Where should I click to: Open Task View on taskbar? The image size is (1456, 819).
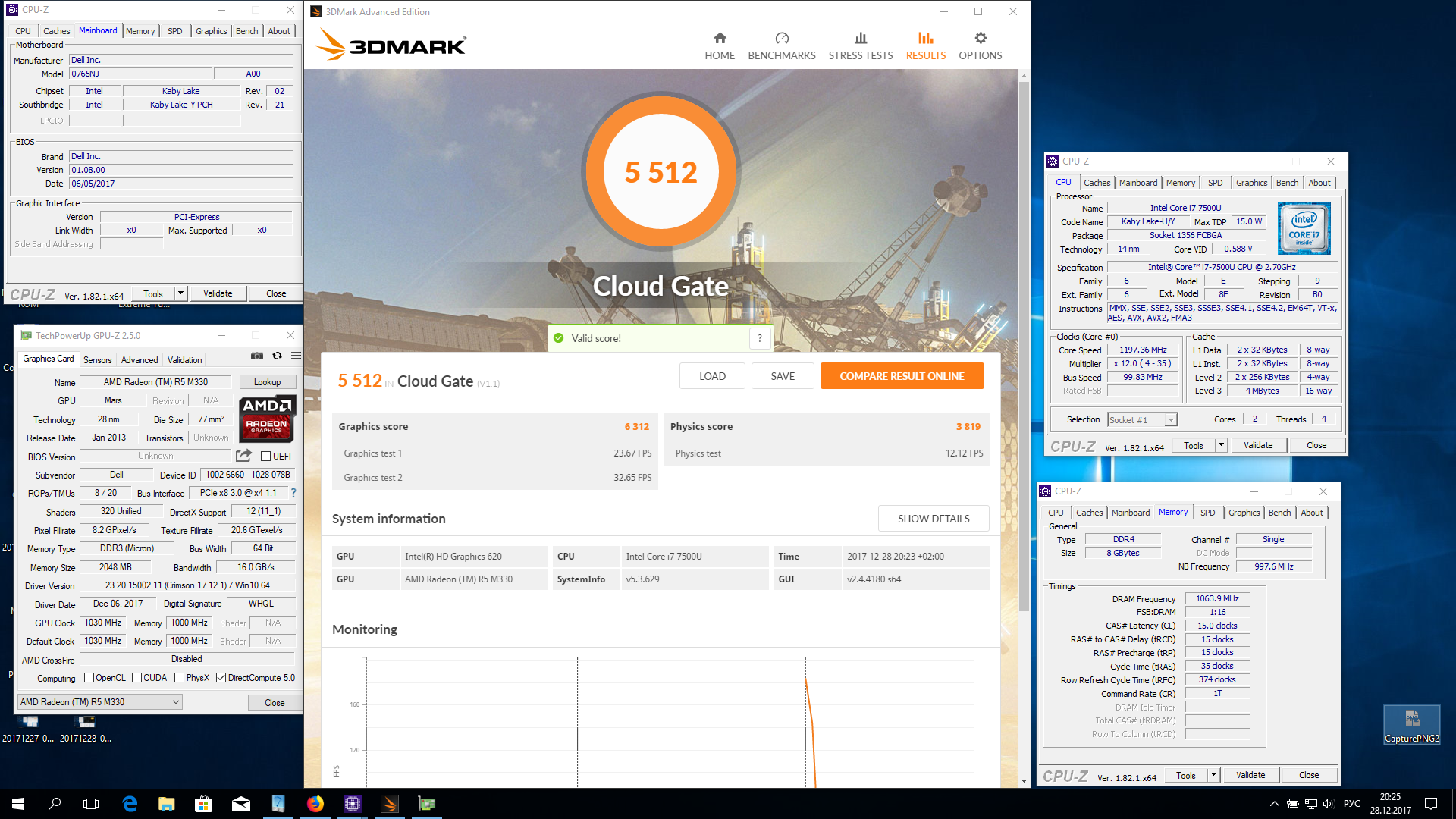click(x=91, y=804)
